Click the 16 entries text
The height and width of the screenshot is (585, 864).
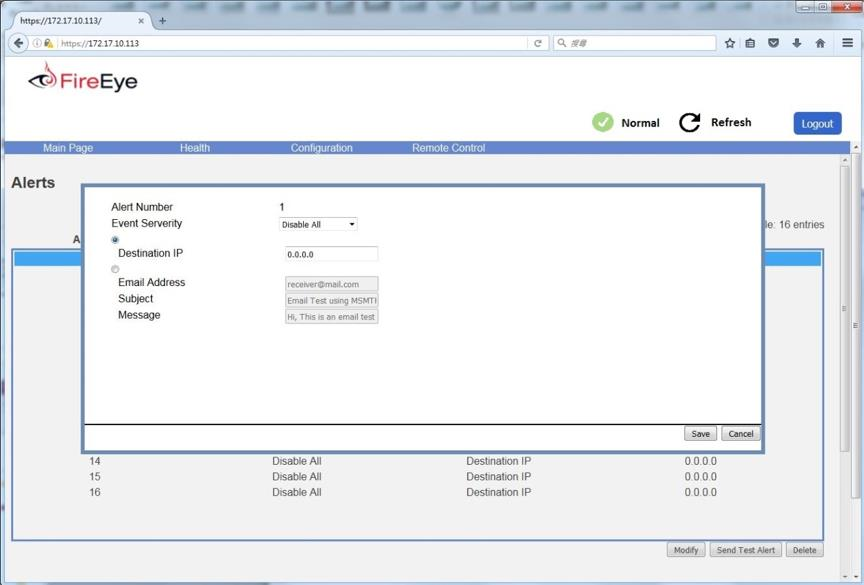(801, 225)
